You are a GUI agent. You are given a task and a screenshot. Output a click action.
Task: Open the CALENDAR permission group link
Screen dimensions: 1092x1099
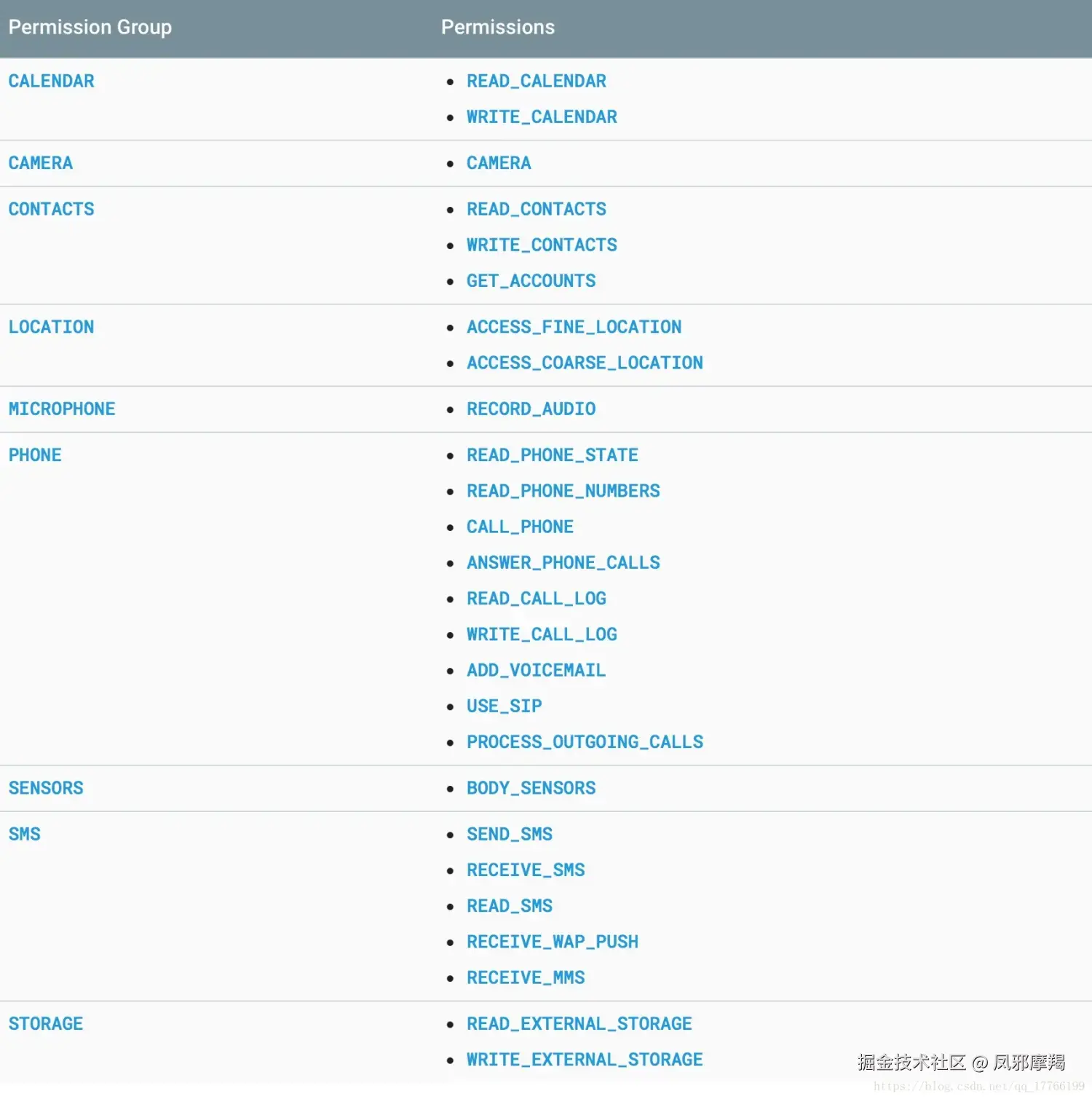(51, 81)
